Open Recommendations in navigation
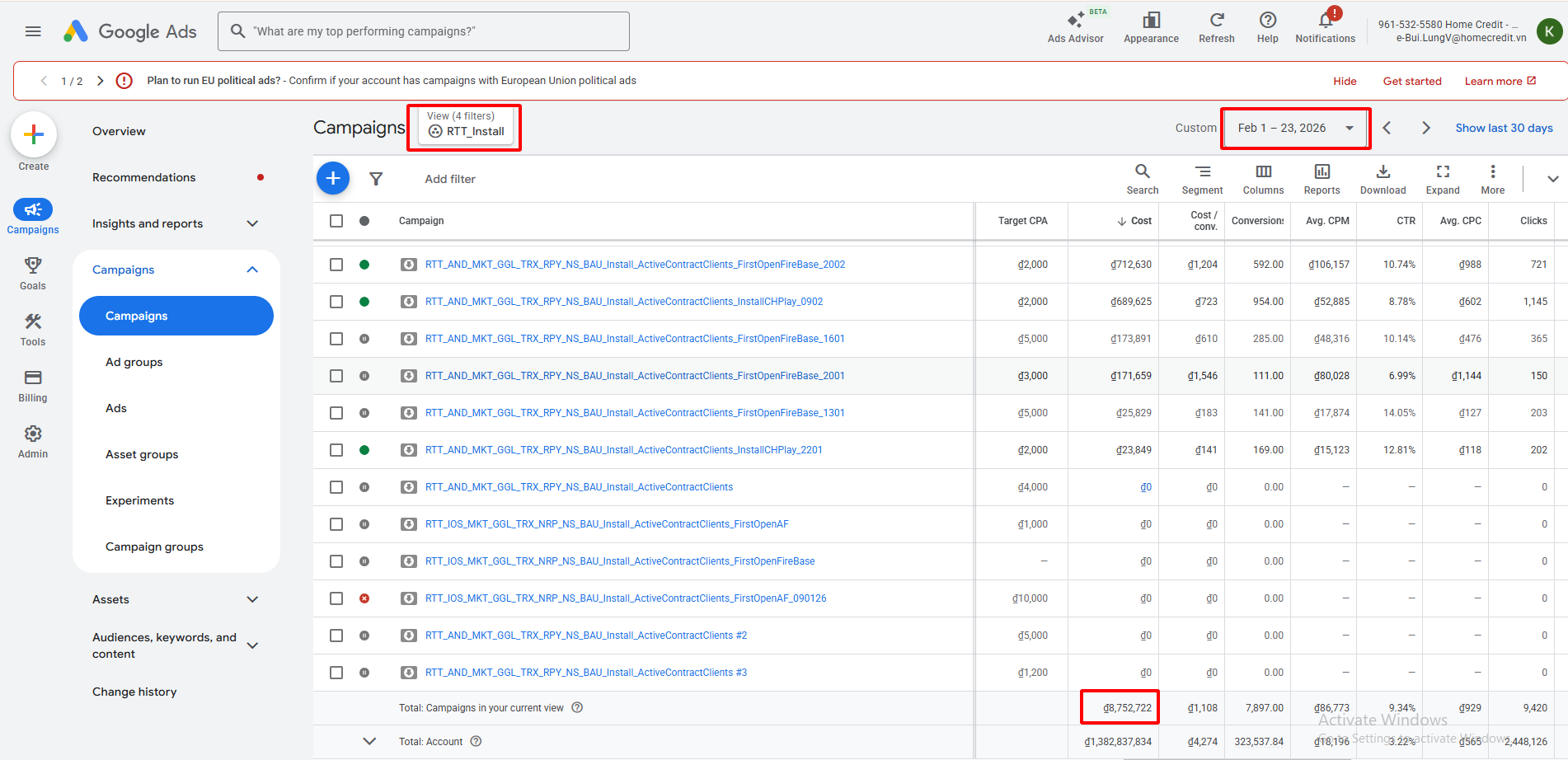 point(144,177)
